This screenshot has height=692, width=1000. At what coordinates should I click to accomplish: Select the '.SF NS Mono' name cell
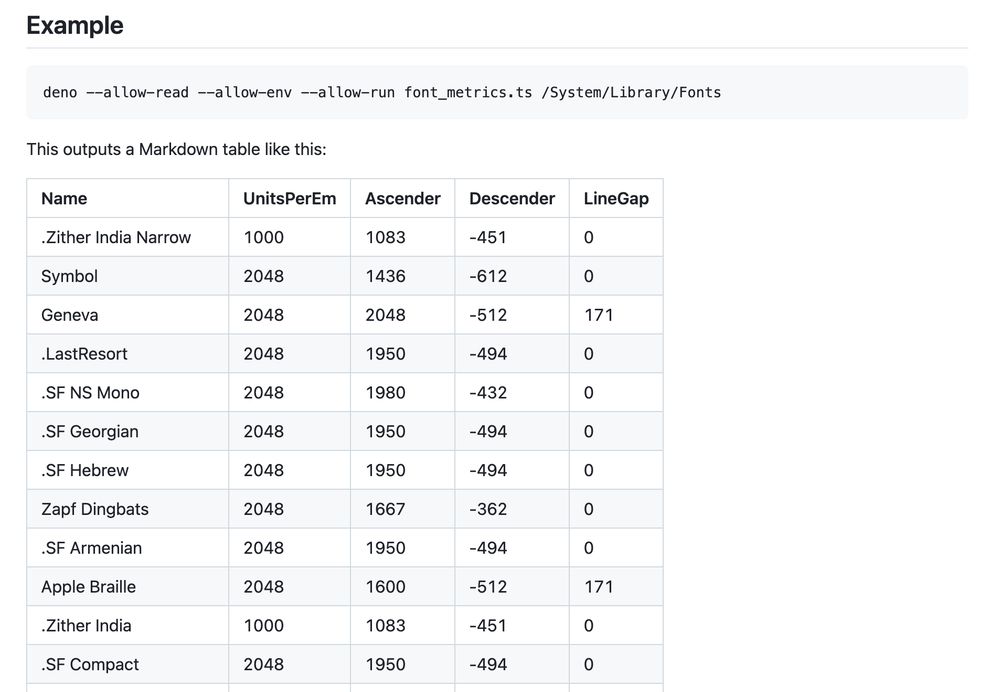pyautogui.click(x=128, y=393)
